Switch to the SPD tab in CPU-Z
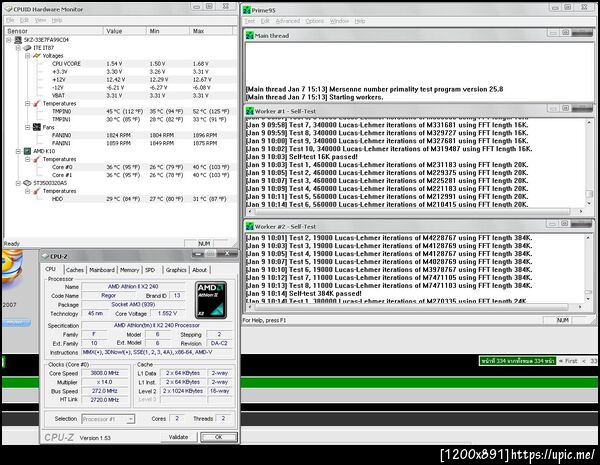 (150, 270)
